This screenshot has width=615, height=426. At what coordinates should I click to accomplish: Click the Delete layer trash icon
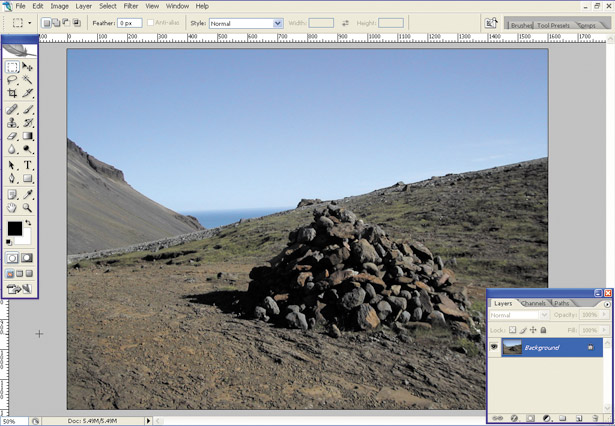coord(595,418)
